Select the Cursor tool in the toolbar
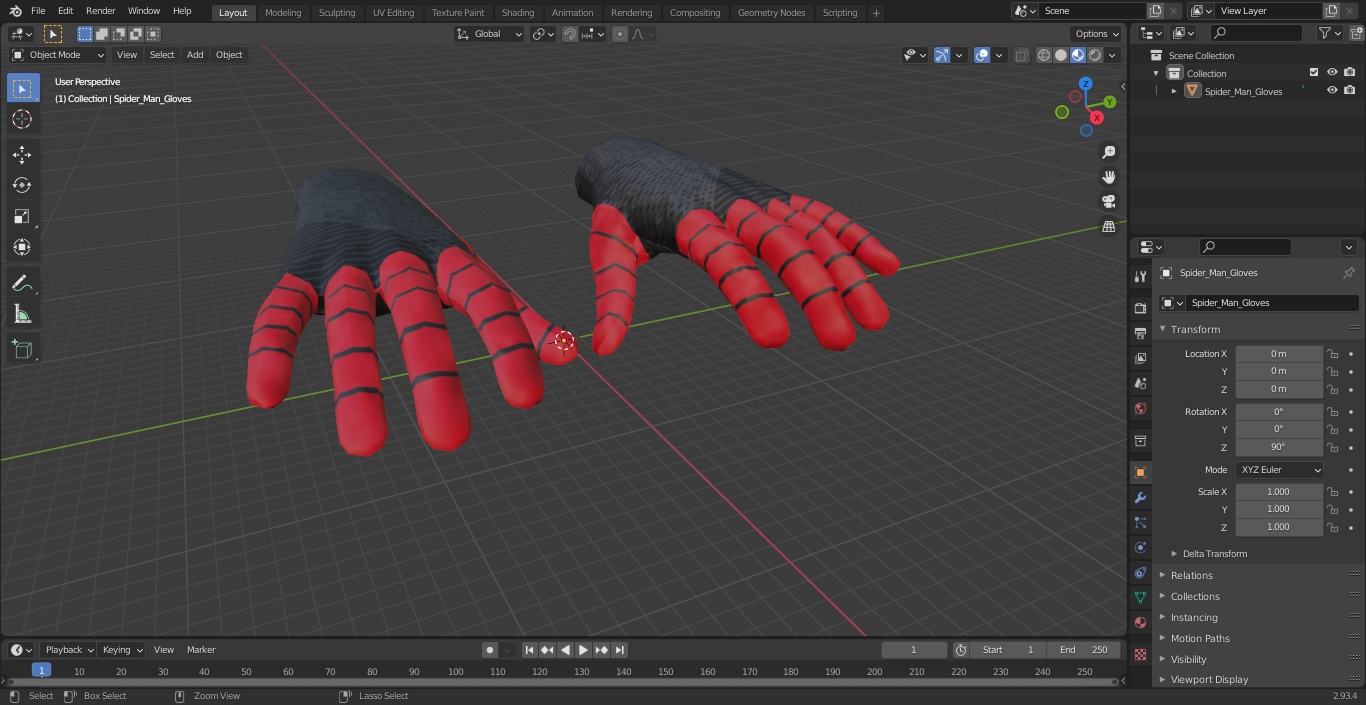This screenshot has height=705, width=1366. click(x=22, y=119)
